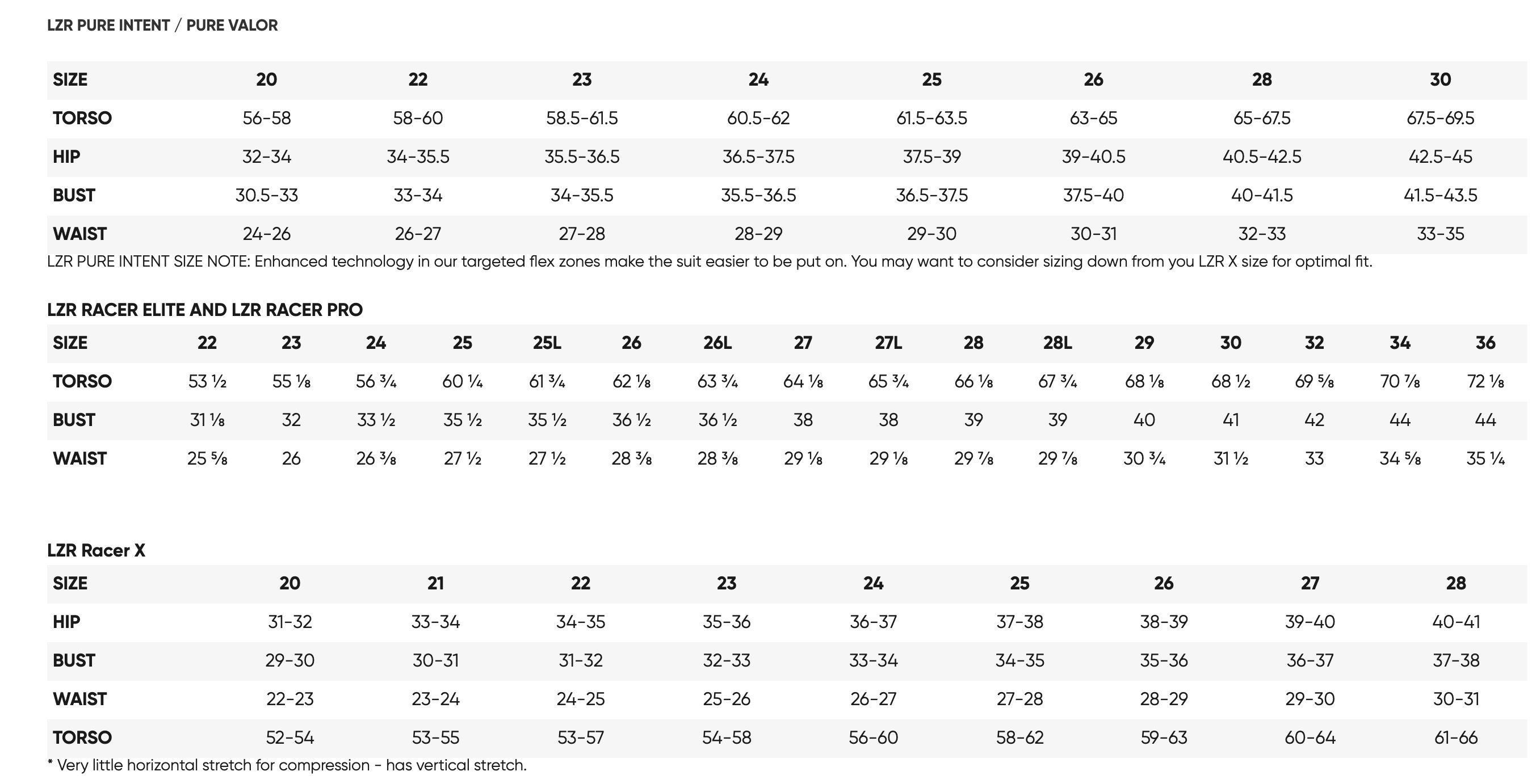Click the torso value 72 ⅛
The image size is (1536, 784).
click(x=1485, y=381)
